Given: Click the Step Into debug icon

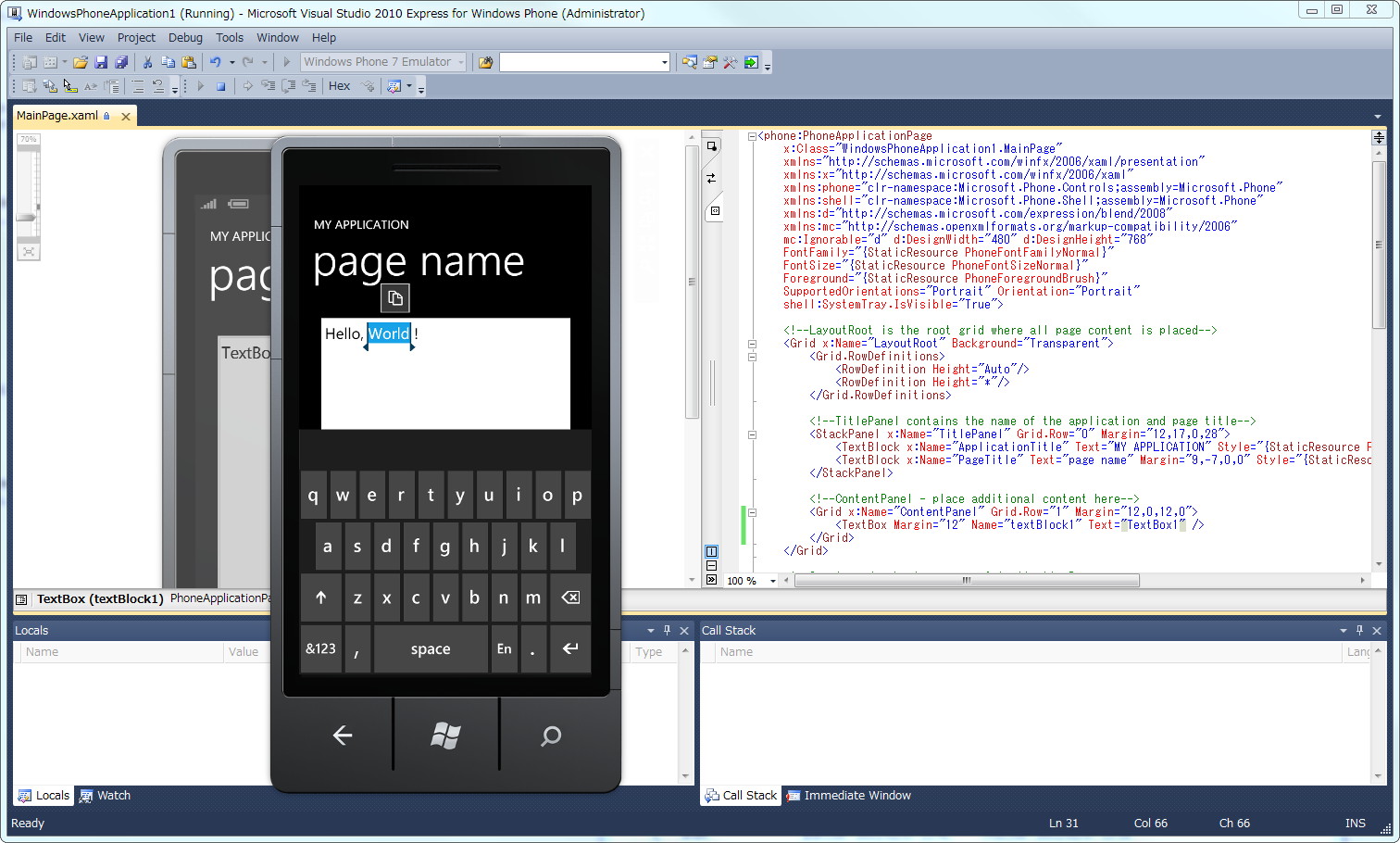Looking at the screenshot, I should [268, 86].
